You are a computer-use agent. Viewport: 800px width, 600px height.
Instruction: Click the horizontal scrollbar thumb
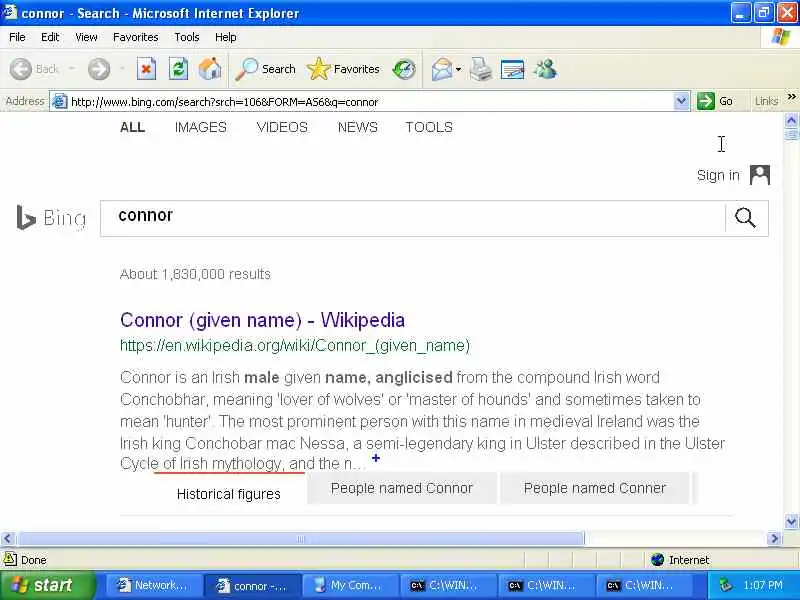click(301, 538)
